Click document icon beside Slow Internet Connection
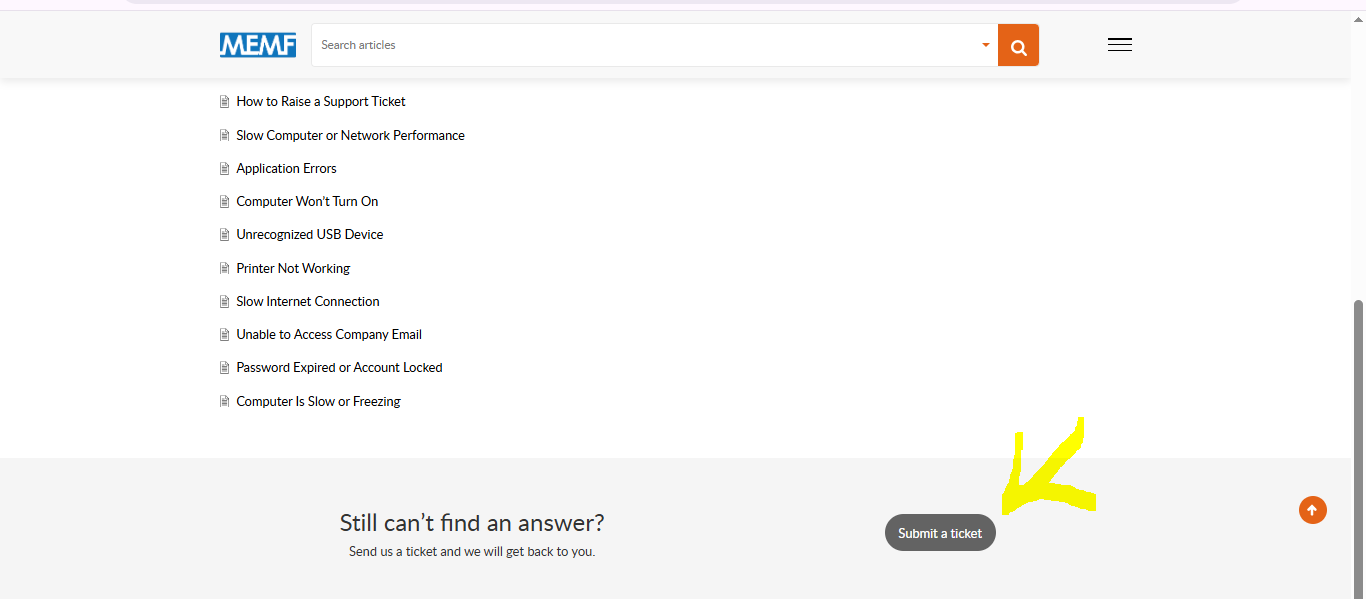The height and width of the screenshot is (599, 1366). click(225, 302)
